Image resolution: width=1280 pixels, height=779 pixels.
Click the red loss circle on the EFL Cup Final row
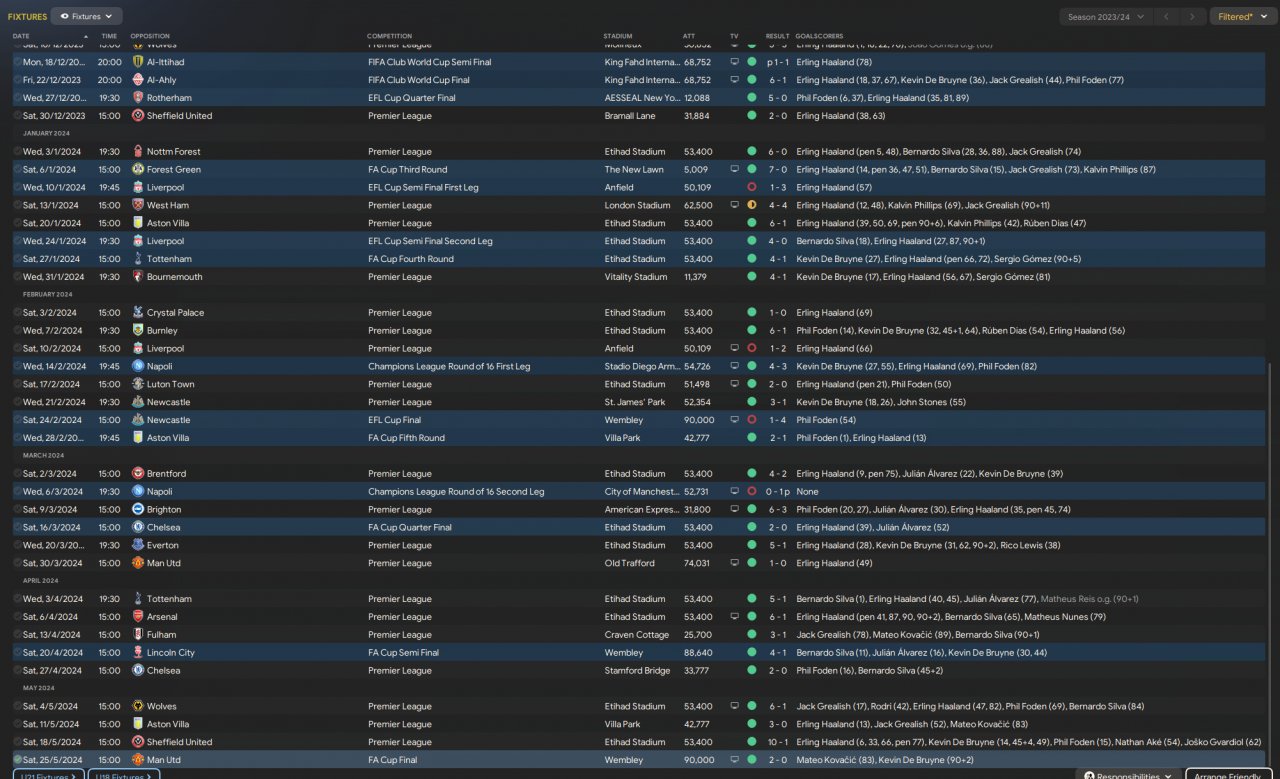[751, 420]
